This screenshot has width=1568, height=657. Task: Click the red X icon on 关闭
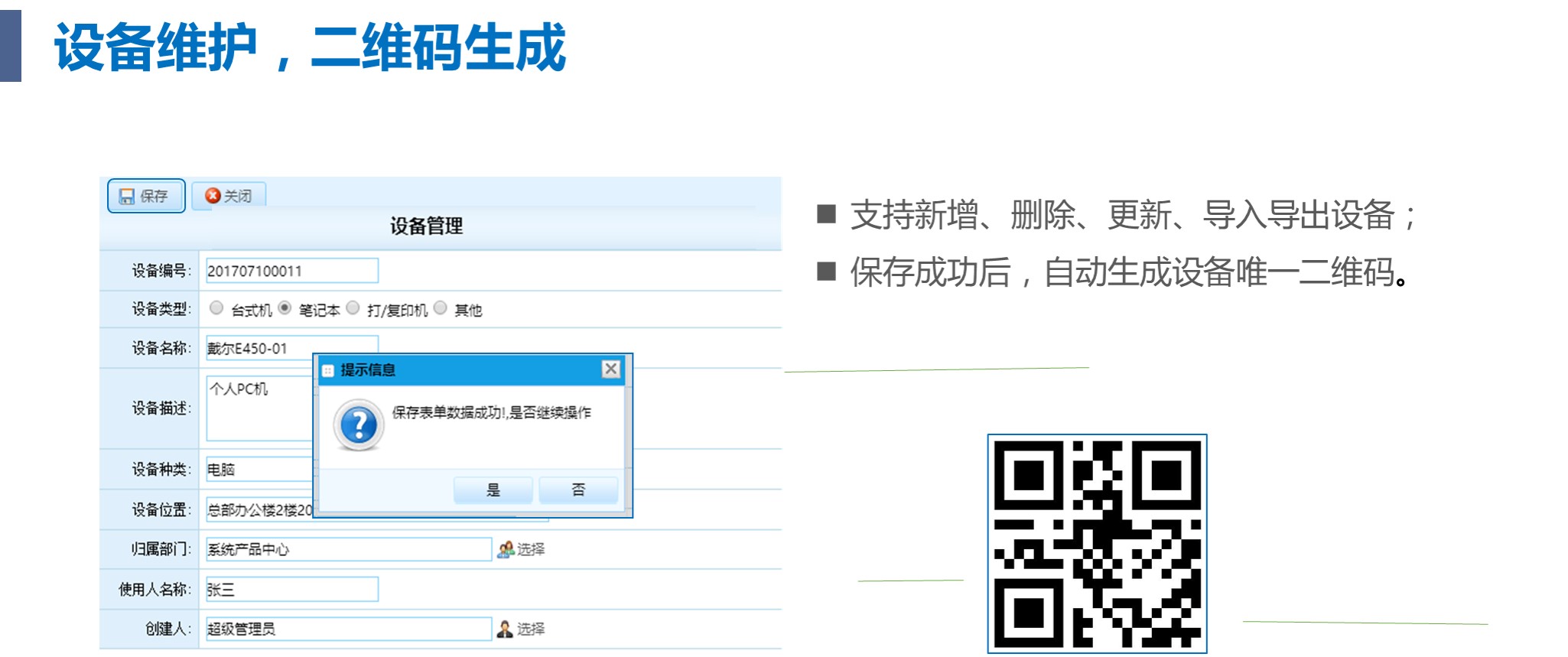213,196
